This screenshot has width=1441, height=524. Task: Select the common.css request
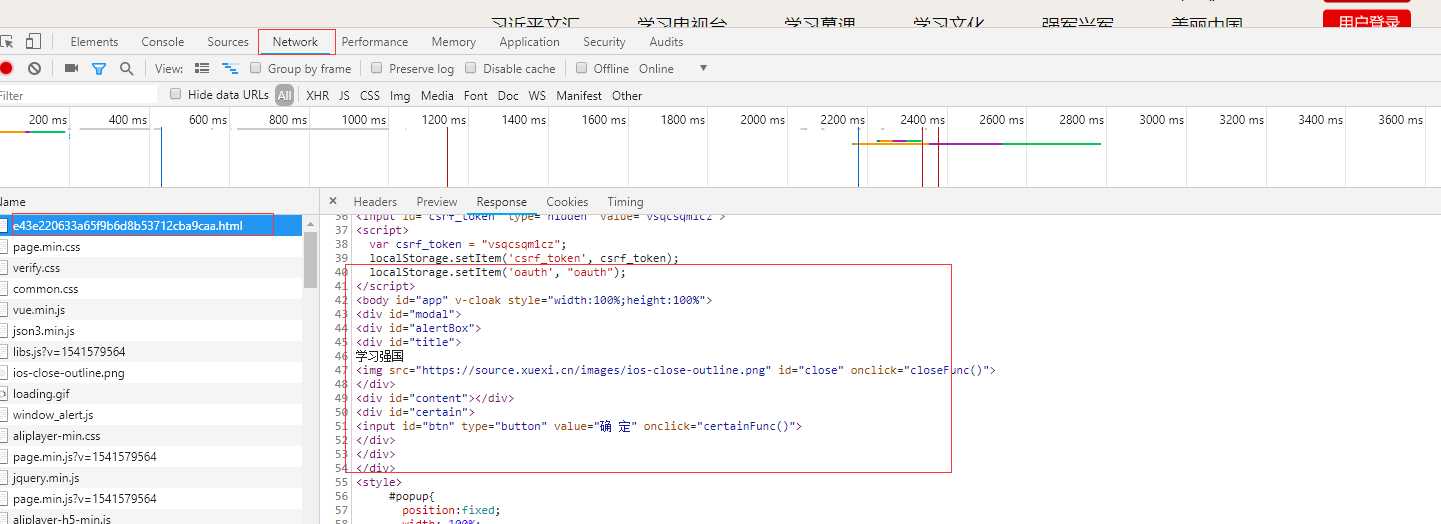(x=151, y=289)
